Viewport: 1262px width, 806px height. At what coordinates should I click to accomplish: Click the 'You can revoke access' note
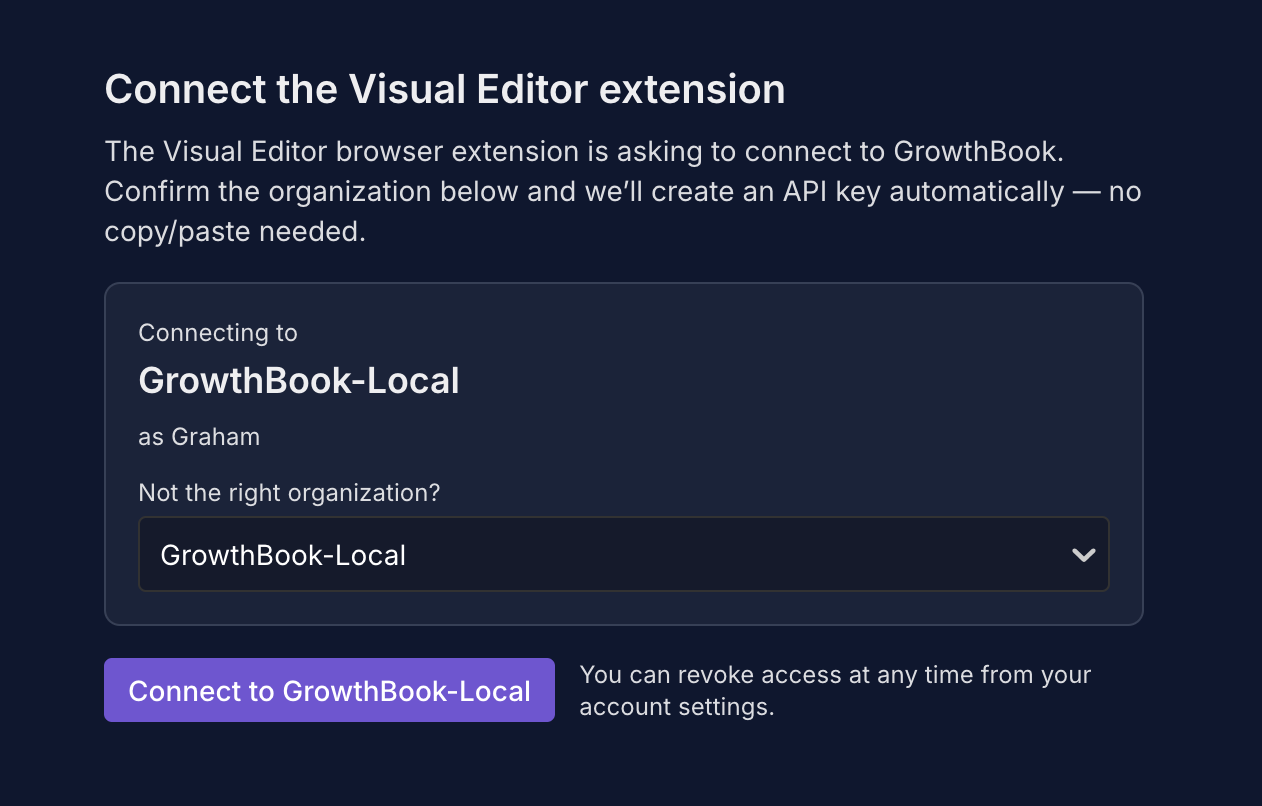(x=835, y=690)
